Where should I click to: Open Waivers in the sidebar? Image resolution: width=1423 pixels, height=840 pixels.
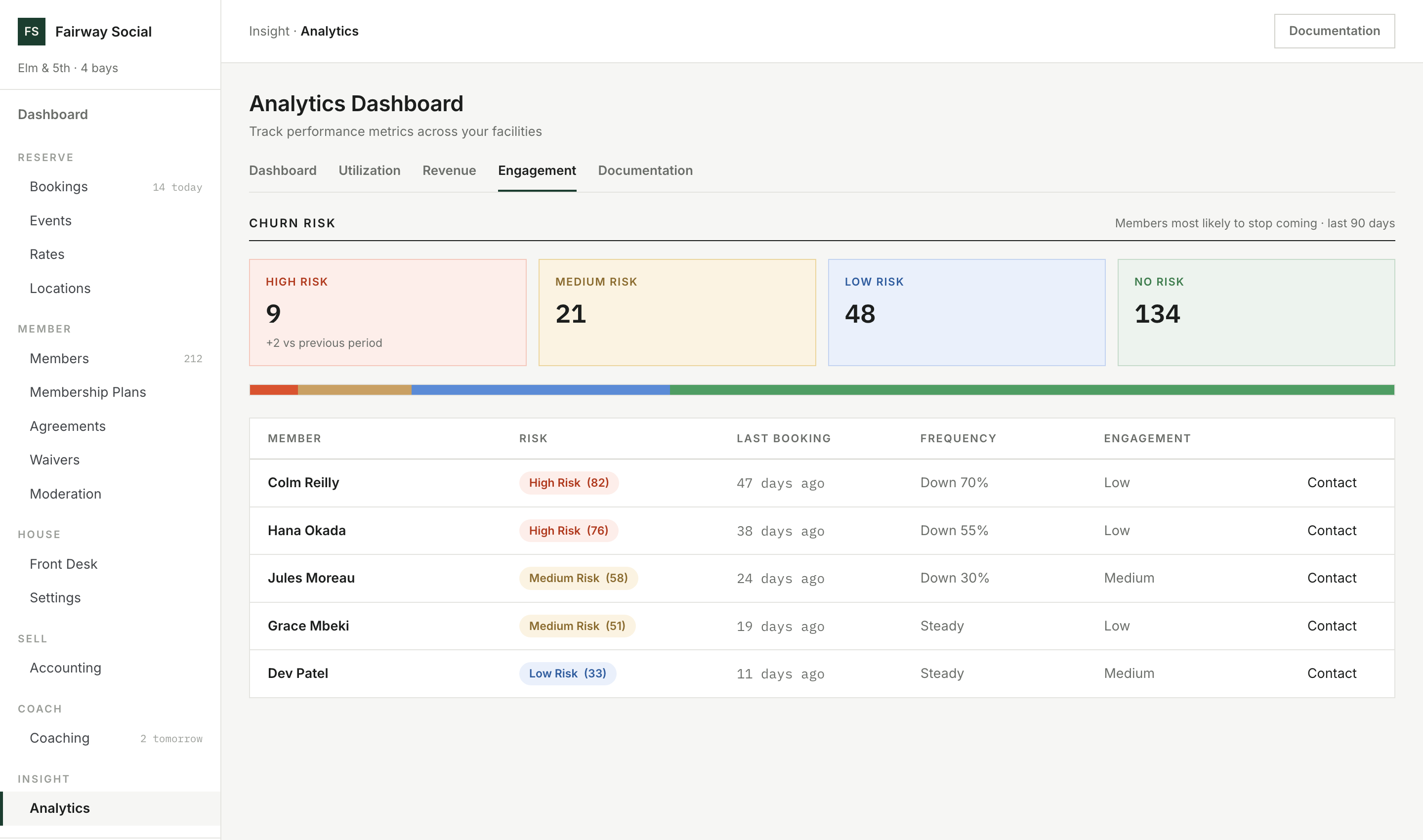point(110,460)
